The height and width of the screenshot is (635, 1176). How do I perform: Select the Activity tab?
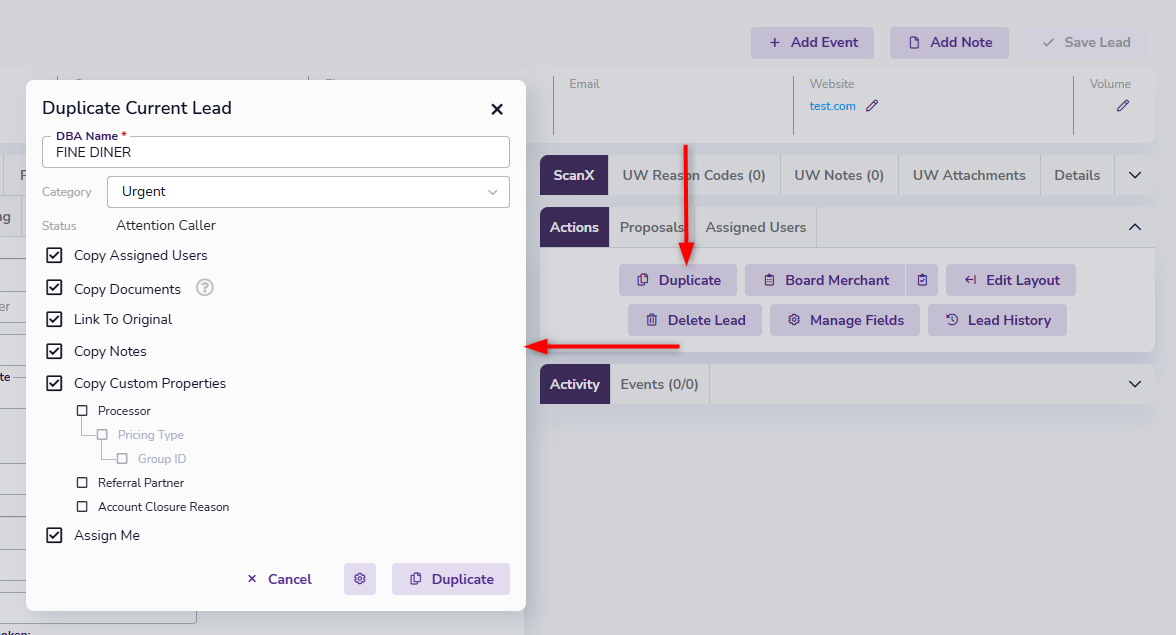click(574, 384)
